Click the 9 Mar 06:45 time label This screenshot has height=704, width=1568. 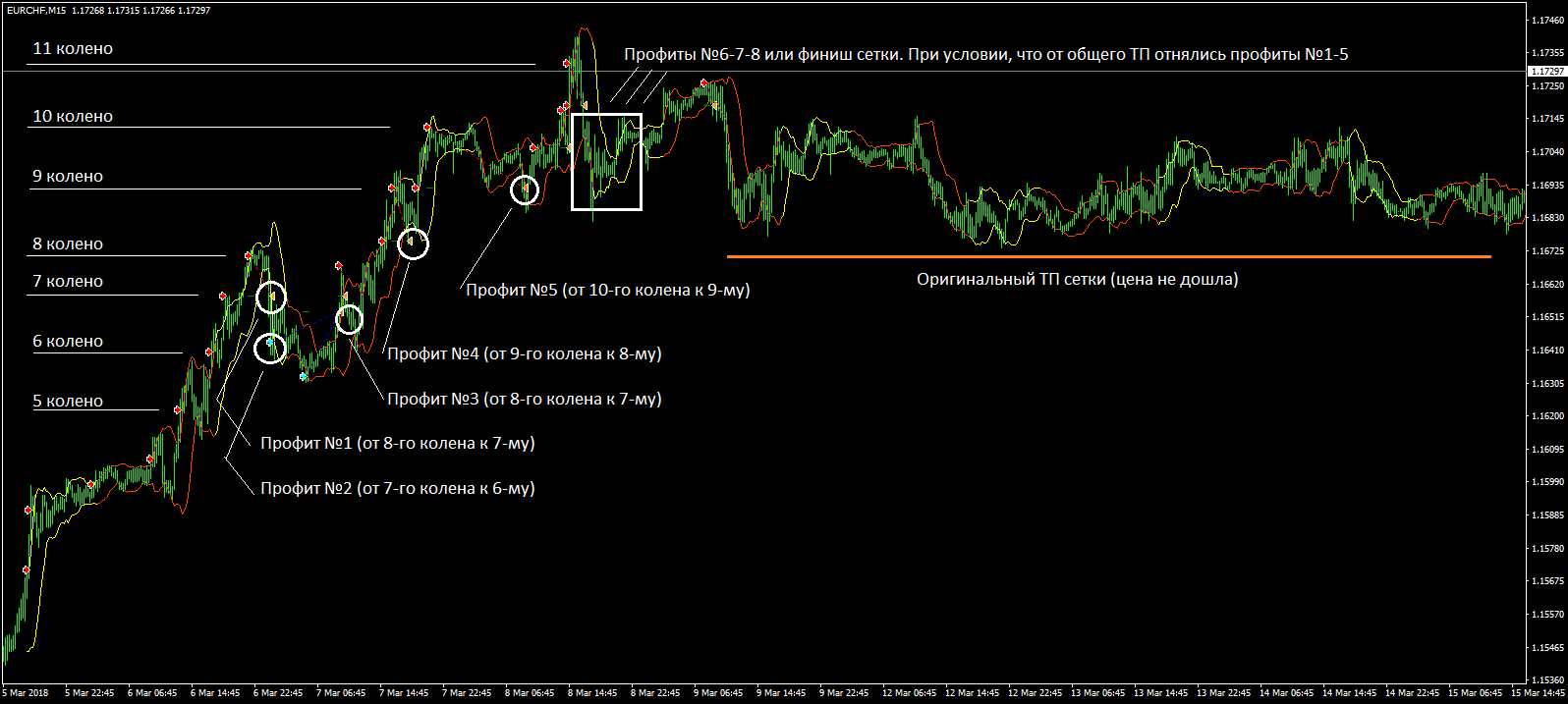tap(718, 693)
